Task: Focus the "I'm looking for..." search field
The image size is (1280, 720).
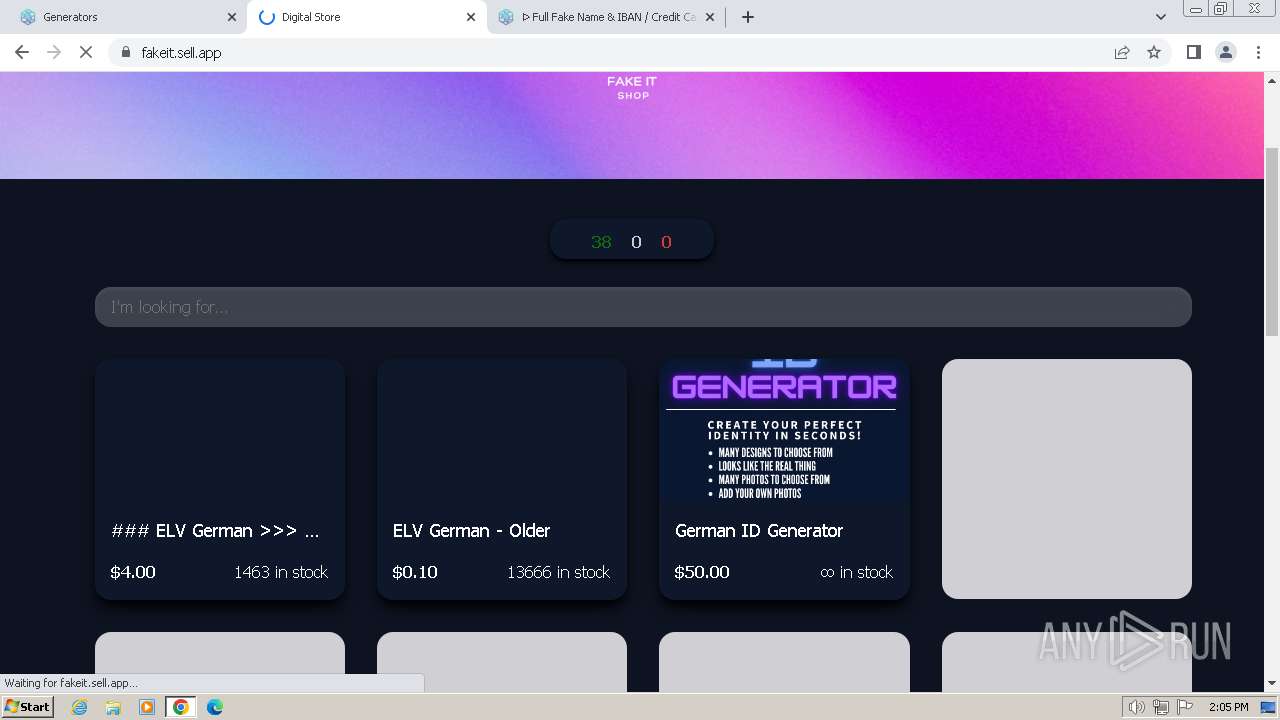Action: (x=643, y=307)
